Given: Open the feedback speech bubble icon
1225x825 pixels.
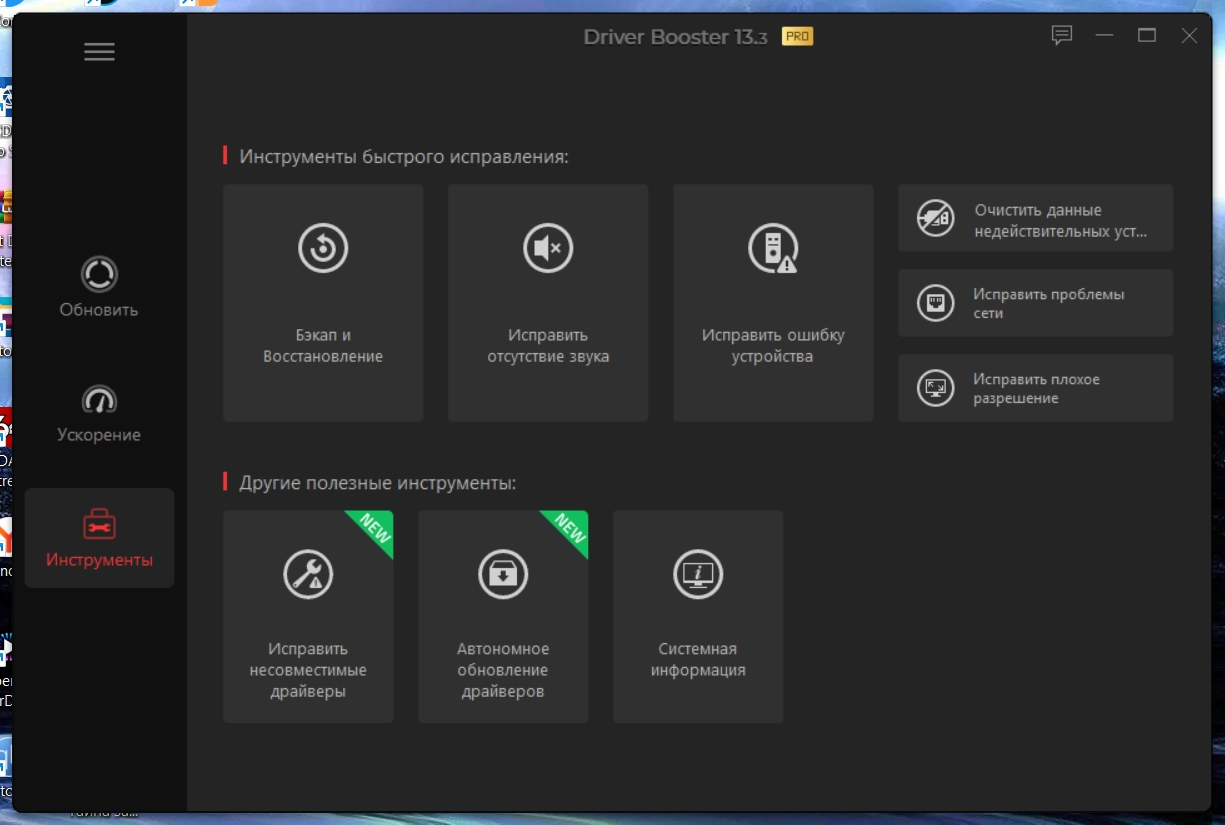Looking at the screenshot, I should pyautogui.click(x=1062, y=36).
